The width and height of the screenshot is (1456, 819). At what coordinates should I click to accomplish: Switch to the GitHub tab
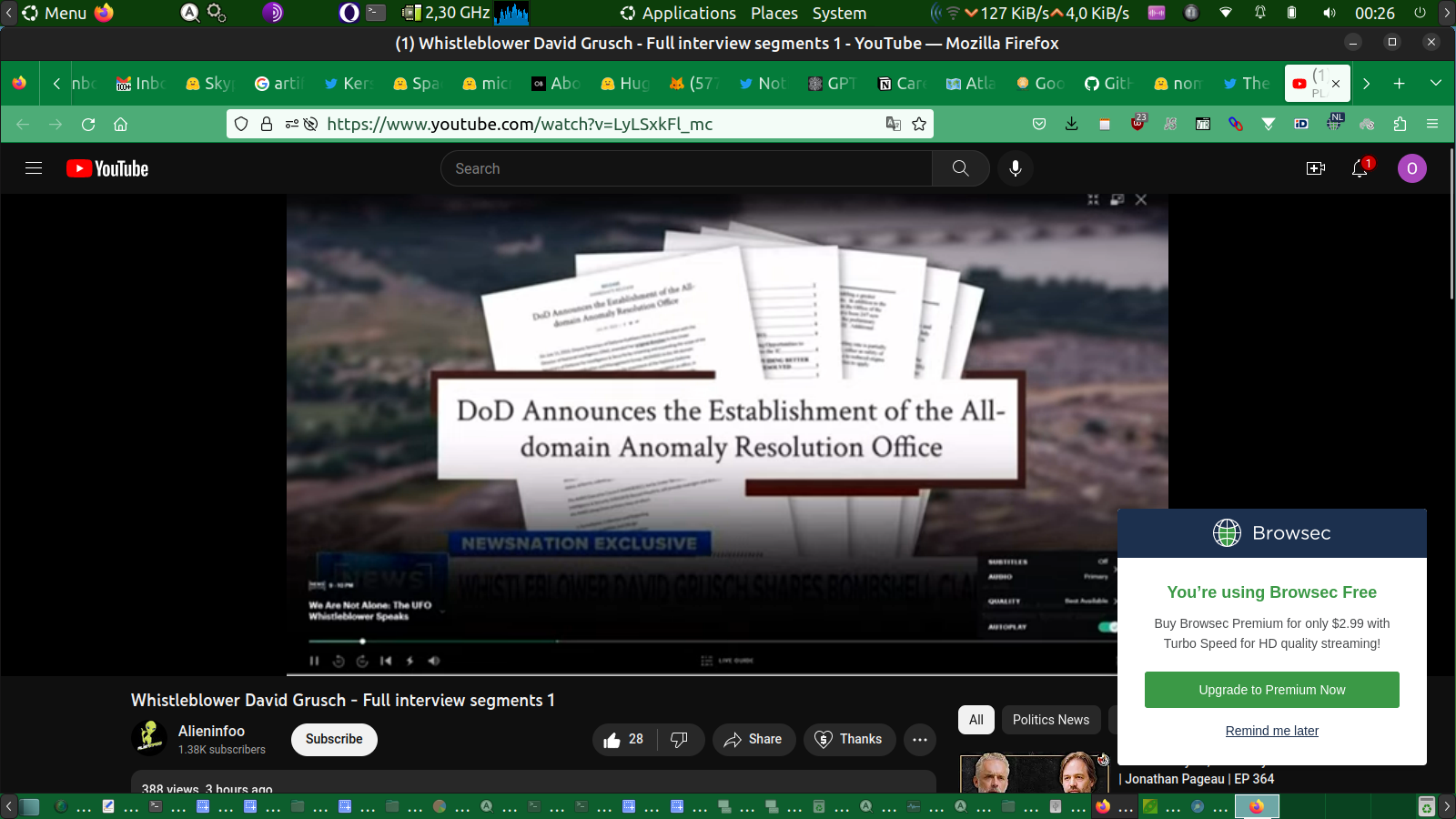coord(1107,84)
